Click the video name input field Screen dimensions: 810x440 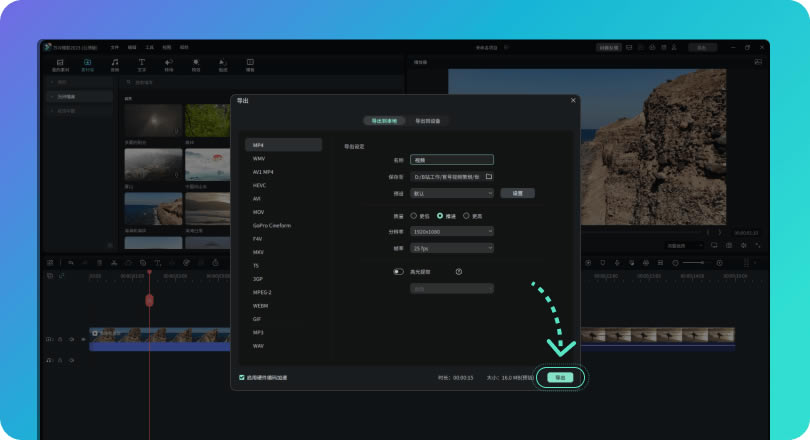coord(452,159)
